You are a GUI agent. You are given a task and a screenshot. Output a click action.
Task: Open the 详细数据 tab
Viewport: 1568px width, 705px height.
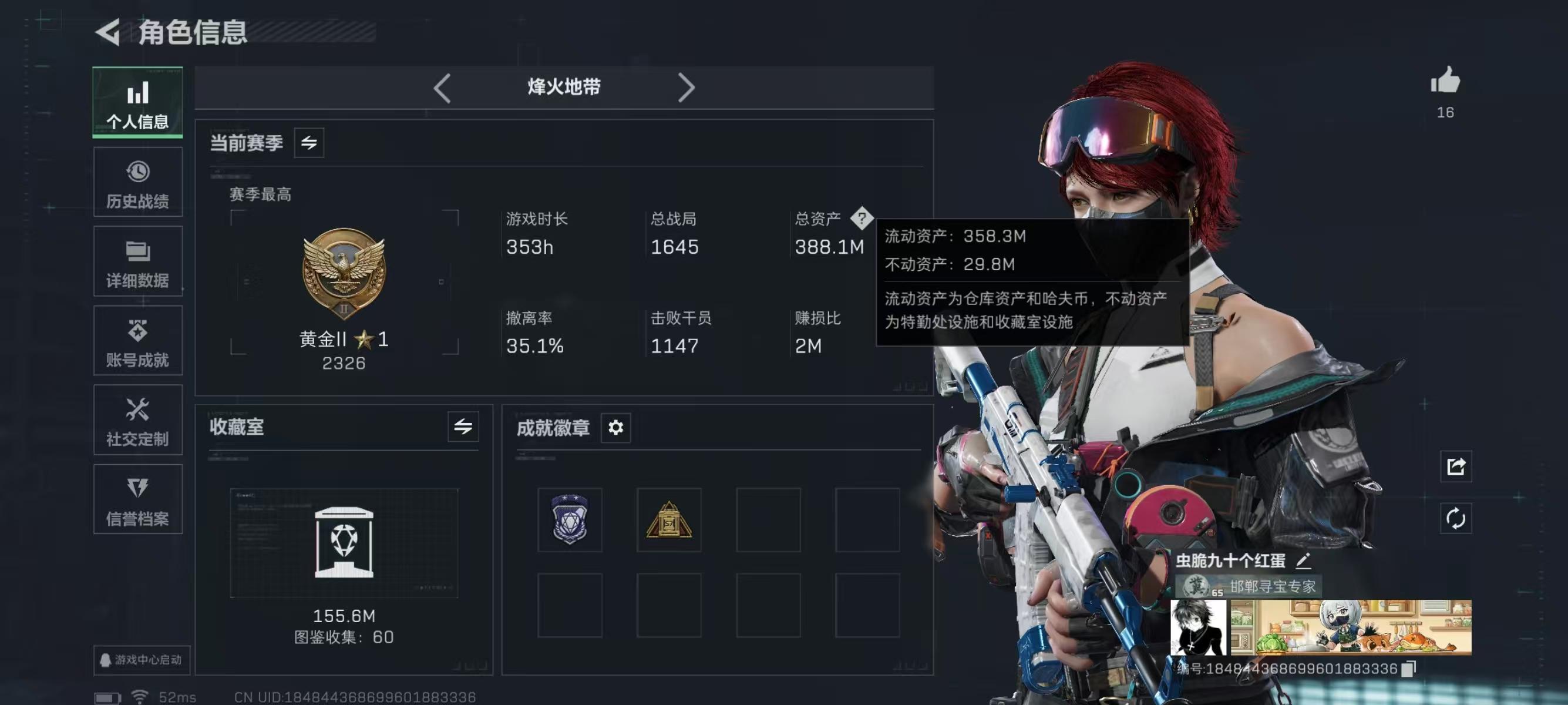tap(137, 262)
